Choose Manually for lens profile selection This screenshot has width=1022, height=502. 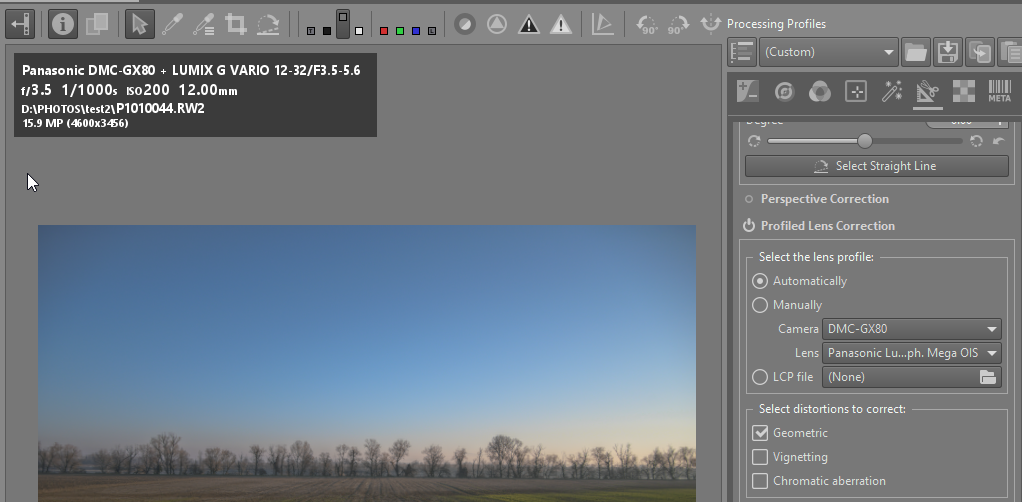pos(760,305)
